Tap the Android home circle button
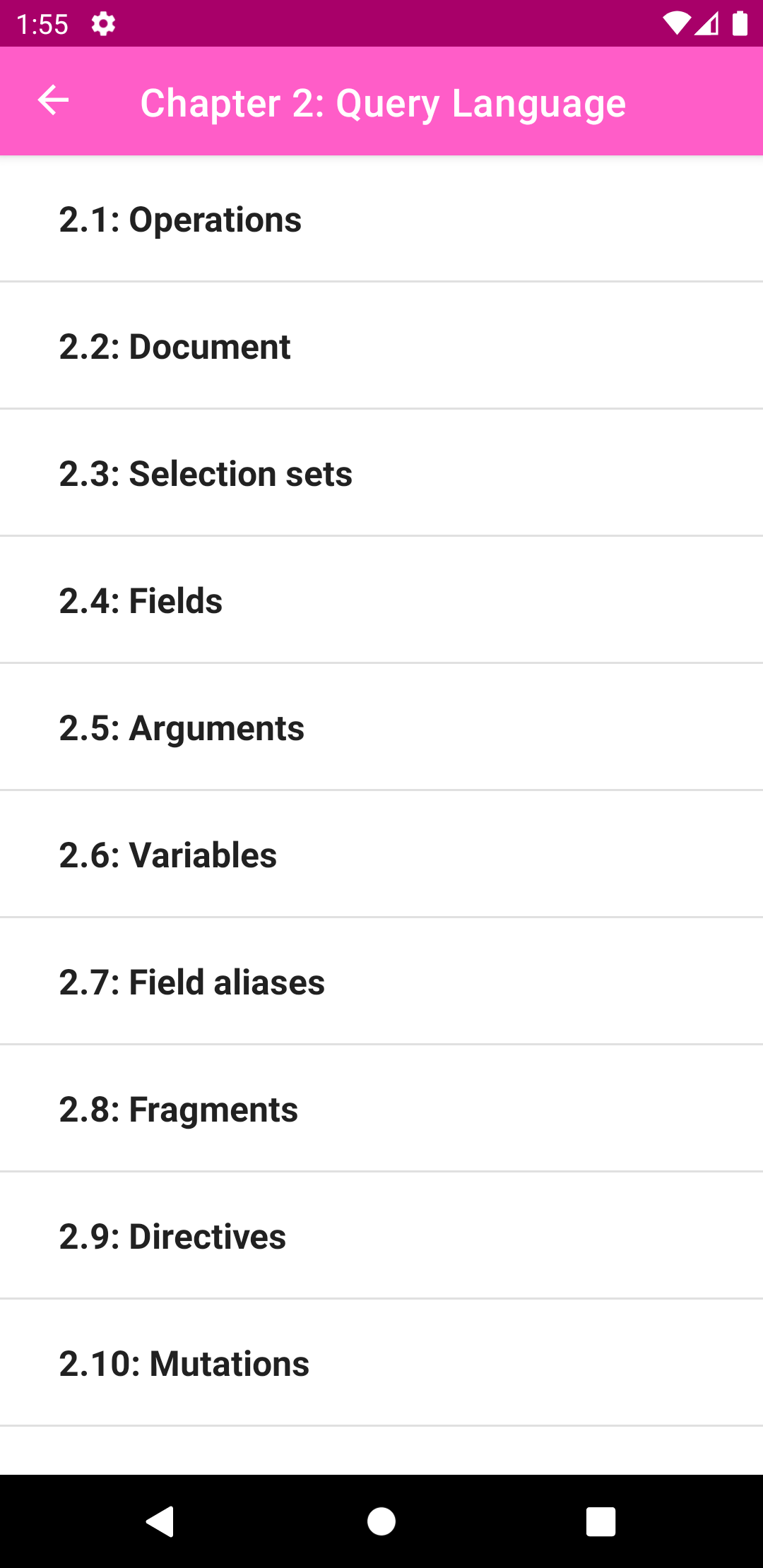This screenshot has height=1568, width=763. (381, 1521)
